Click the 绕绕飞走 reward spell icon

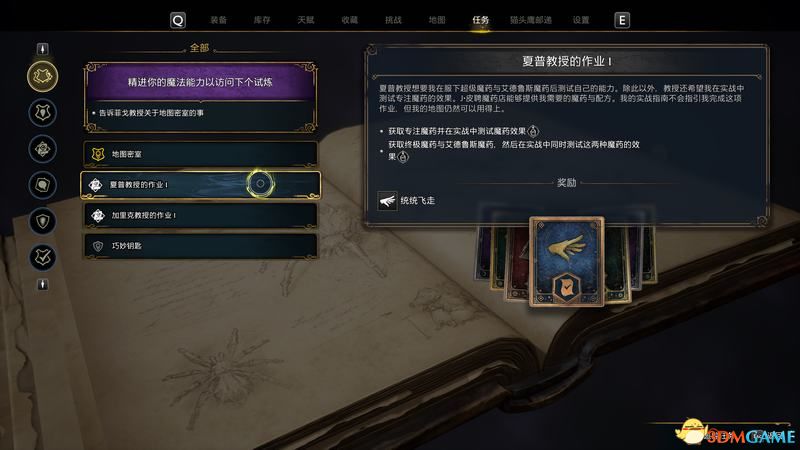(x=387, y=201)
